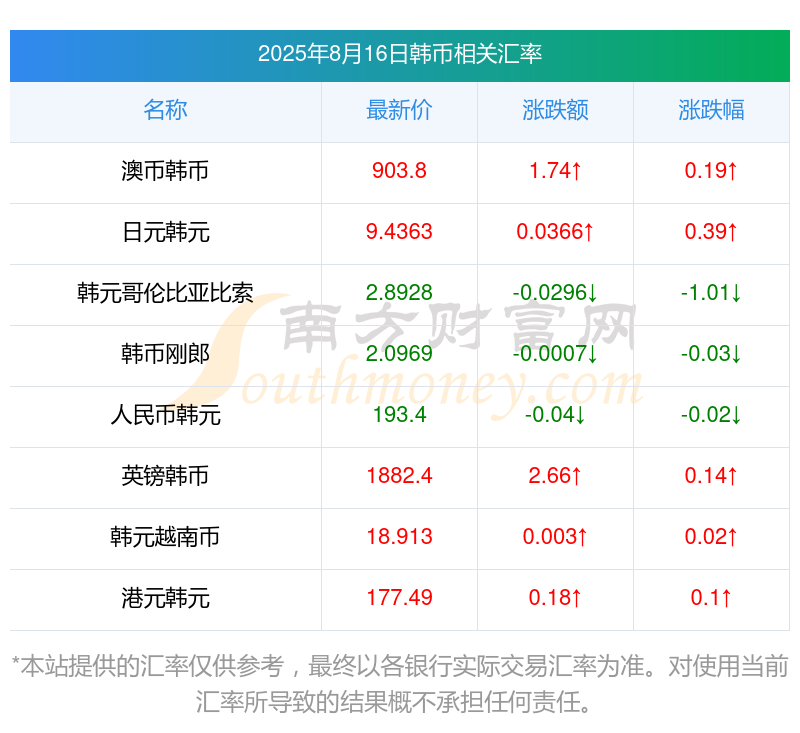Click the price 177.49

click(399, 598)
